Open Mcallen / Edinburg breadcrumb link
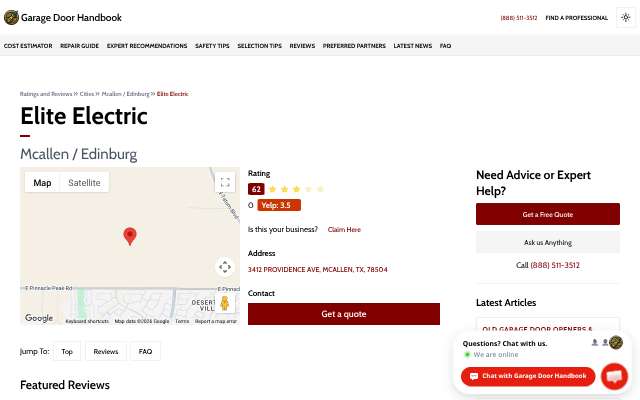The height and width of the screenshot is (400, 640). 125,94
